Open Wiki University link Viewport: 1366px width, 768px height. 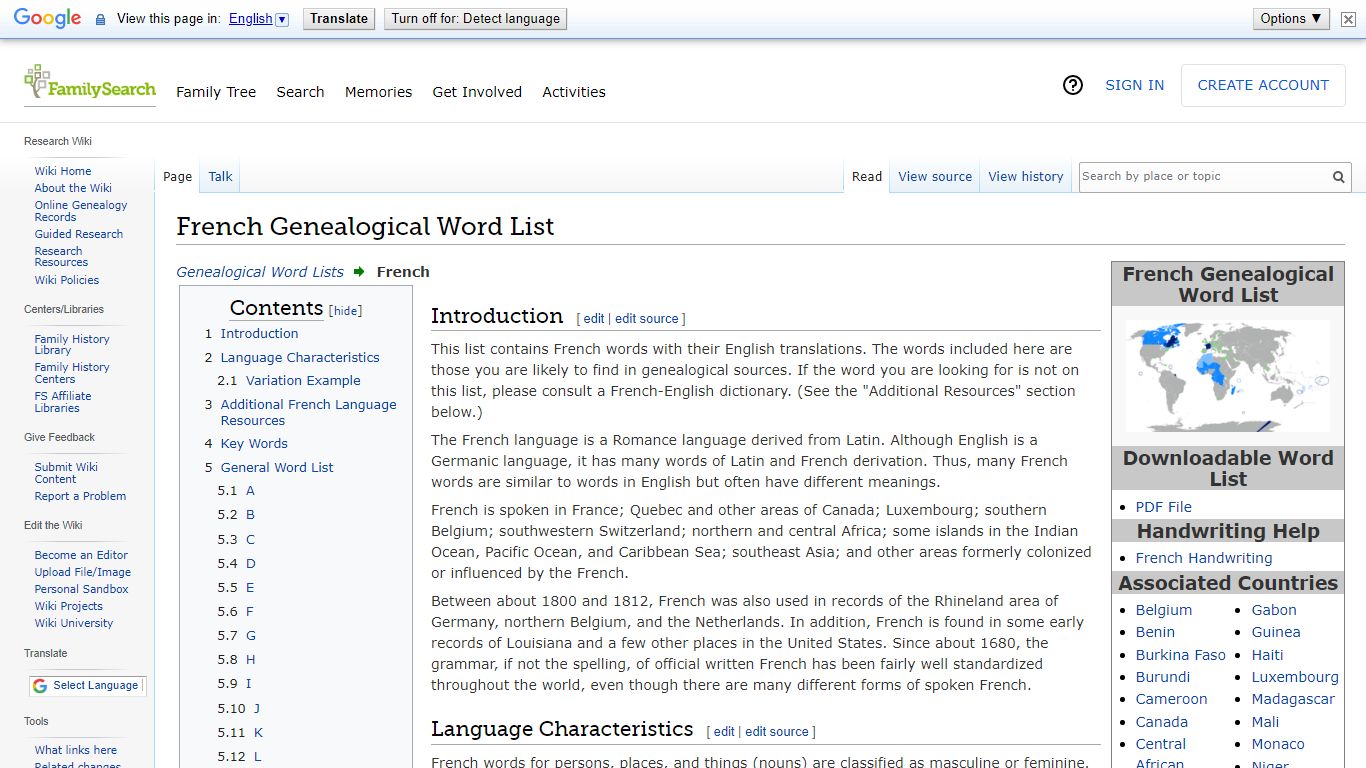(74, 623)
